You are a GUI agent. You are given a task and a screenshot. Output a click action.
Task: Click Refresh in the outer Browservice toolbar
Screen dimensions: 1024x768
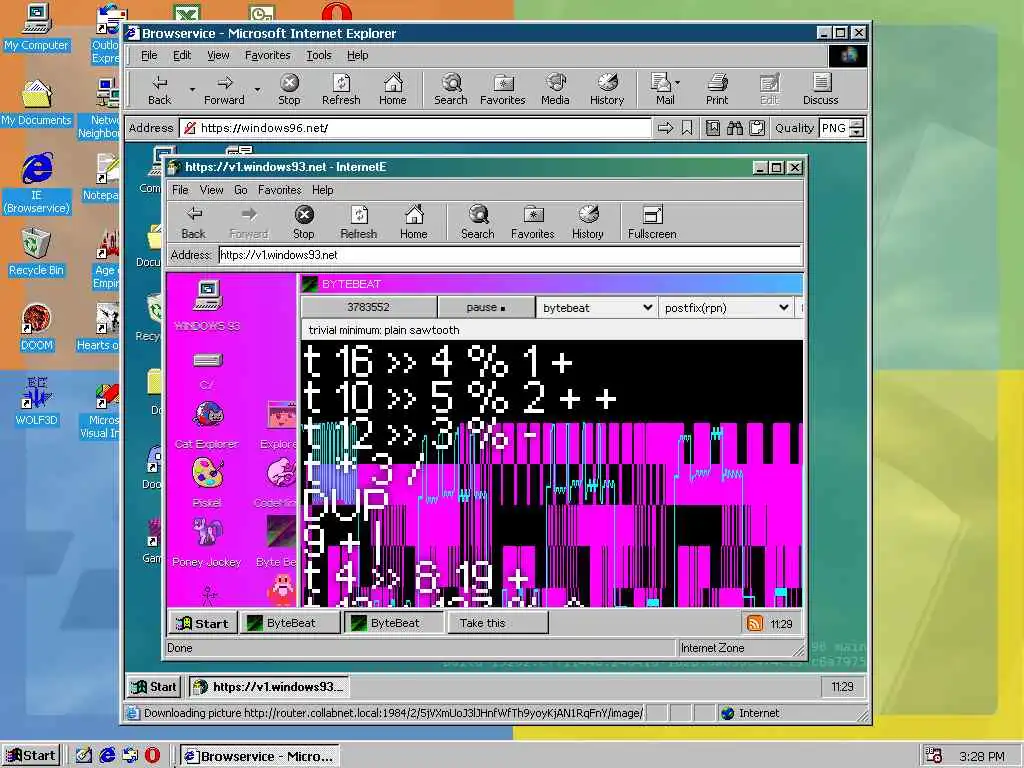(x=341, y=89)
